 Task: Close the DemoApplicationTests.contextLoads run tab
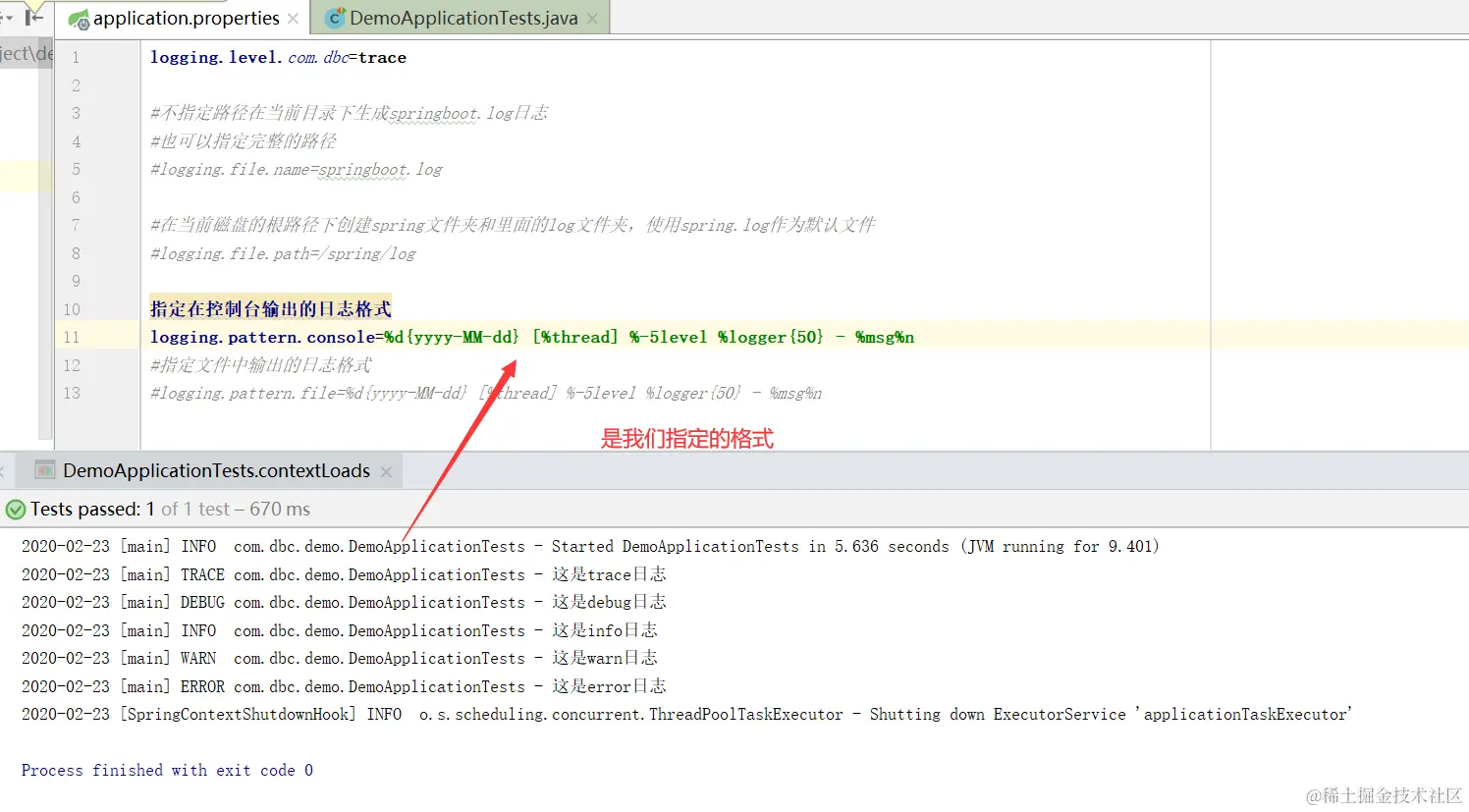386,471
